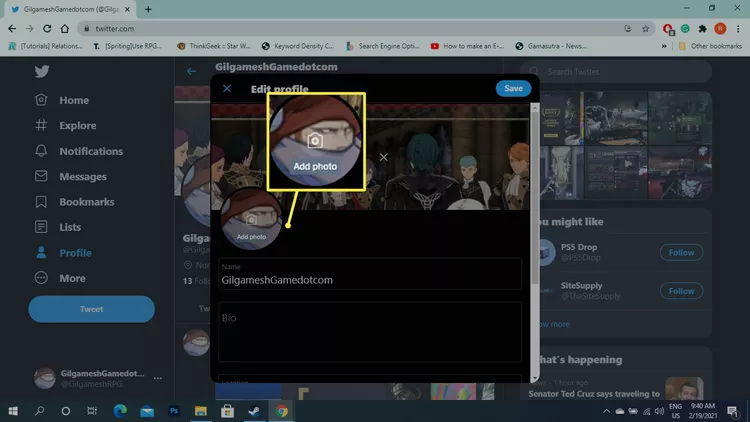Image resolution: width=750 pixels, height=422 pixels.
Task: Open the How to make an E-... bookmark
Action: 467,46
